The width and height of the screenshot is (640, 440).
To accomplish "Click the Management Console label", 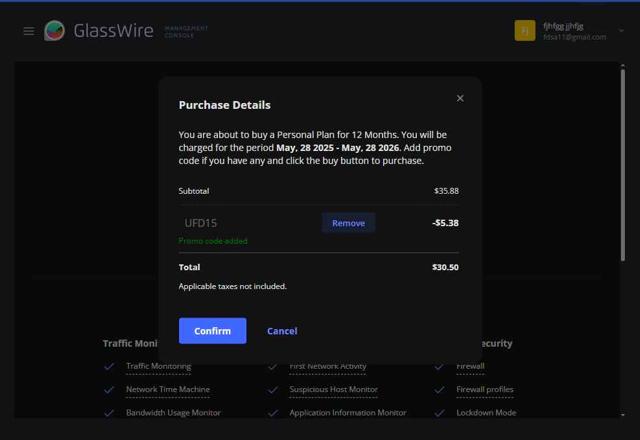I will point(186,31).
